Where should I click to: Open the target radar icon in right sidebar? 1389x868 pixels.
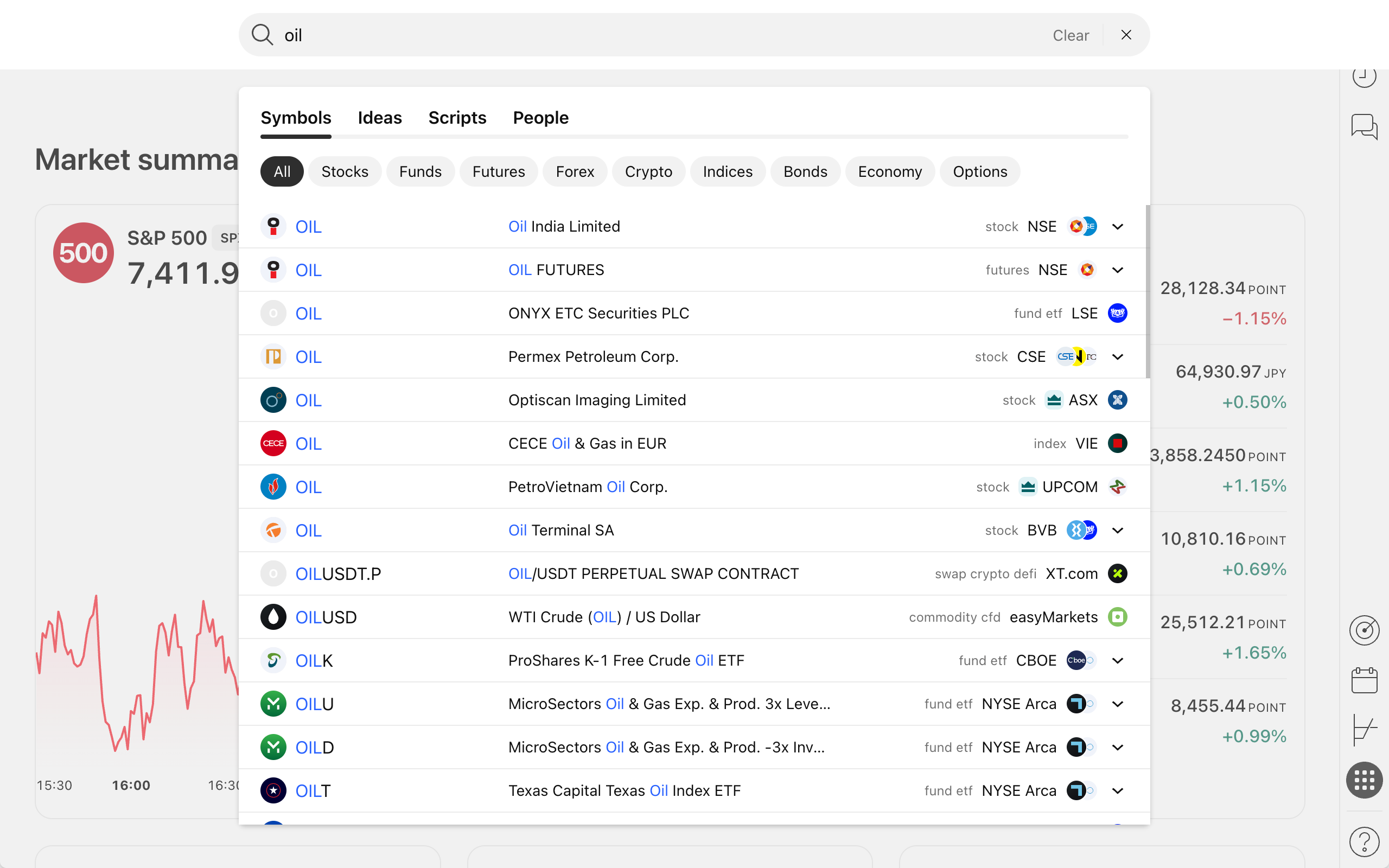tap(1363, 630)
